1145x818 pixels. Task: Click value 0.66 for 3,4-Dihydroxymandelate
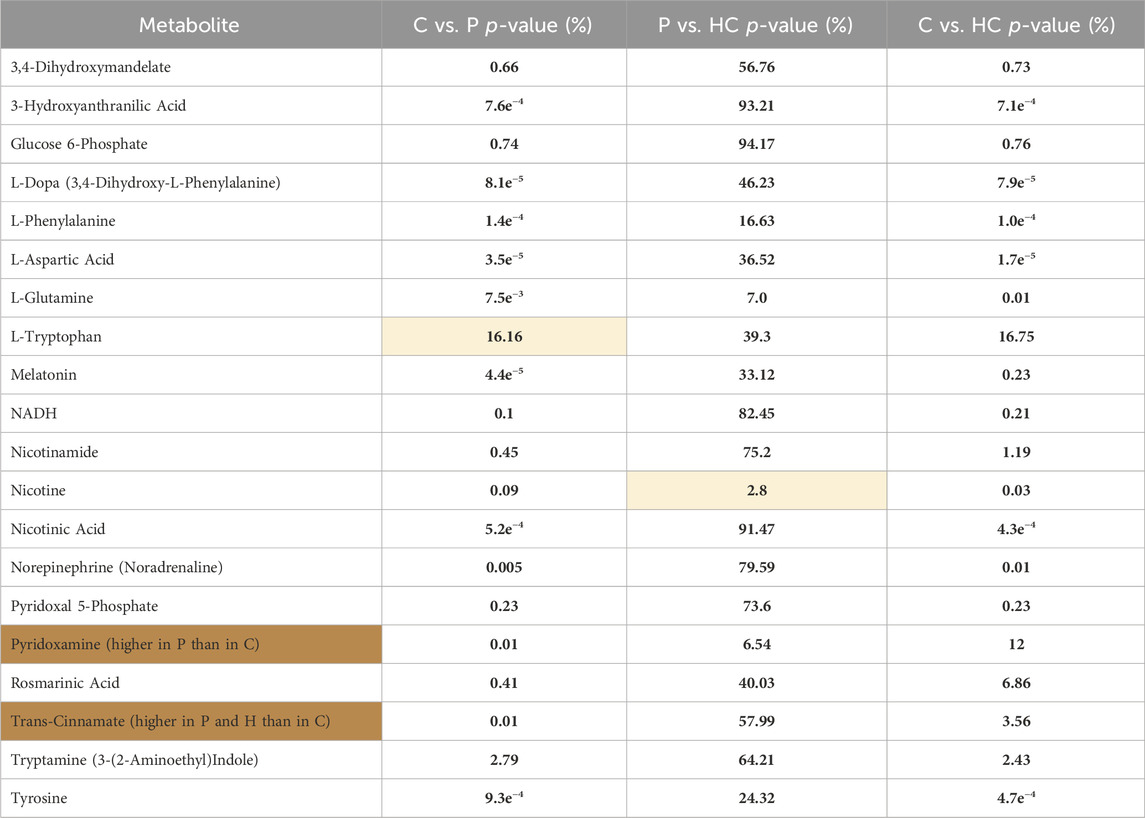coord(504,67)
